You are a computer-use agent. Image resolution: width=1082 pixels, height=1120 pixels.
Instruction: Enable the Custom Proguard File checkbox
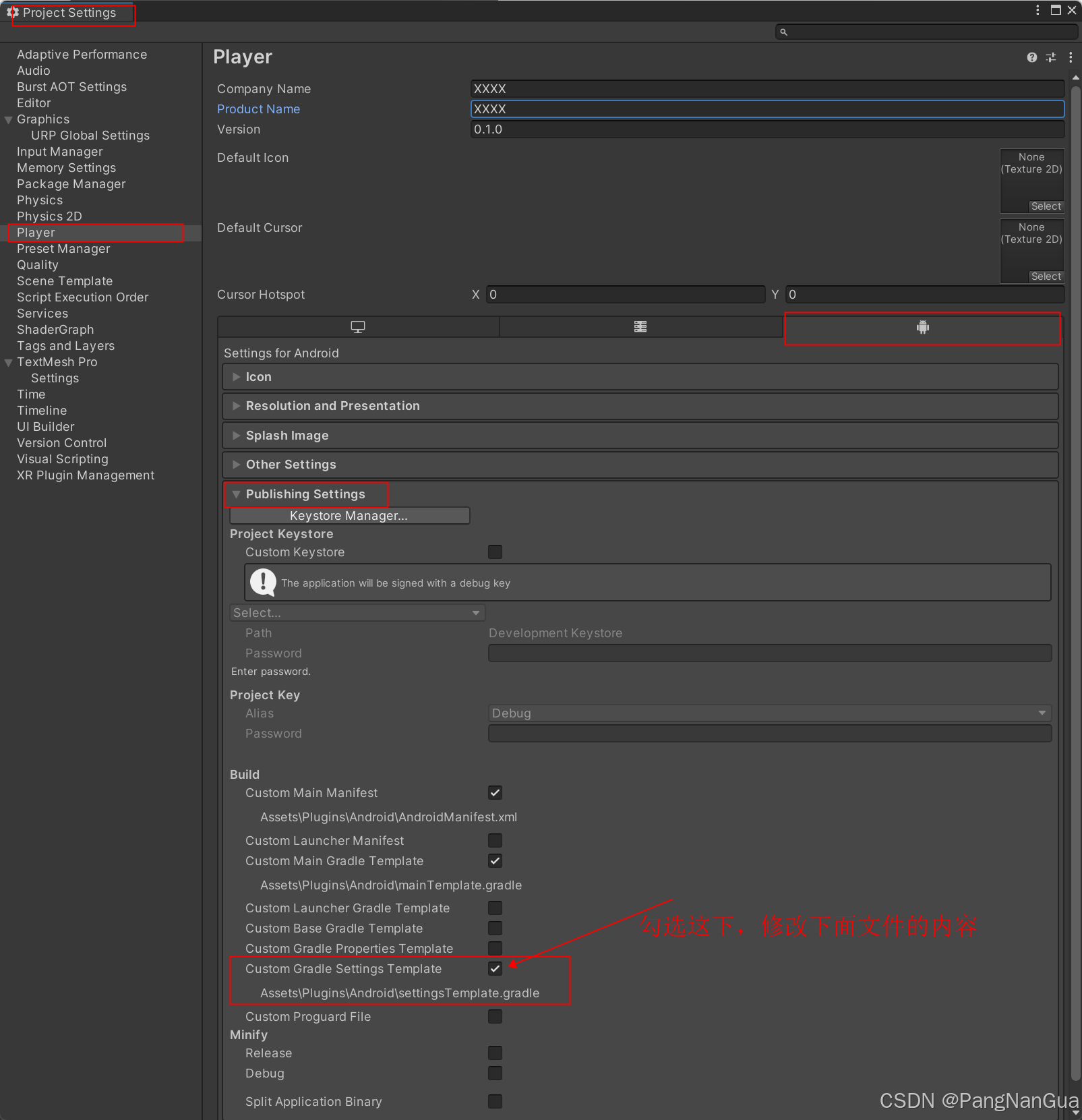495,1016
